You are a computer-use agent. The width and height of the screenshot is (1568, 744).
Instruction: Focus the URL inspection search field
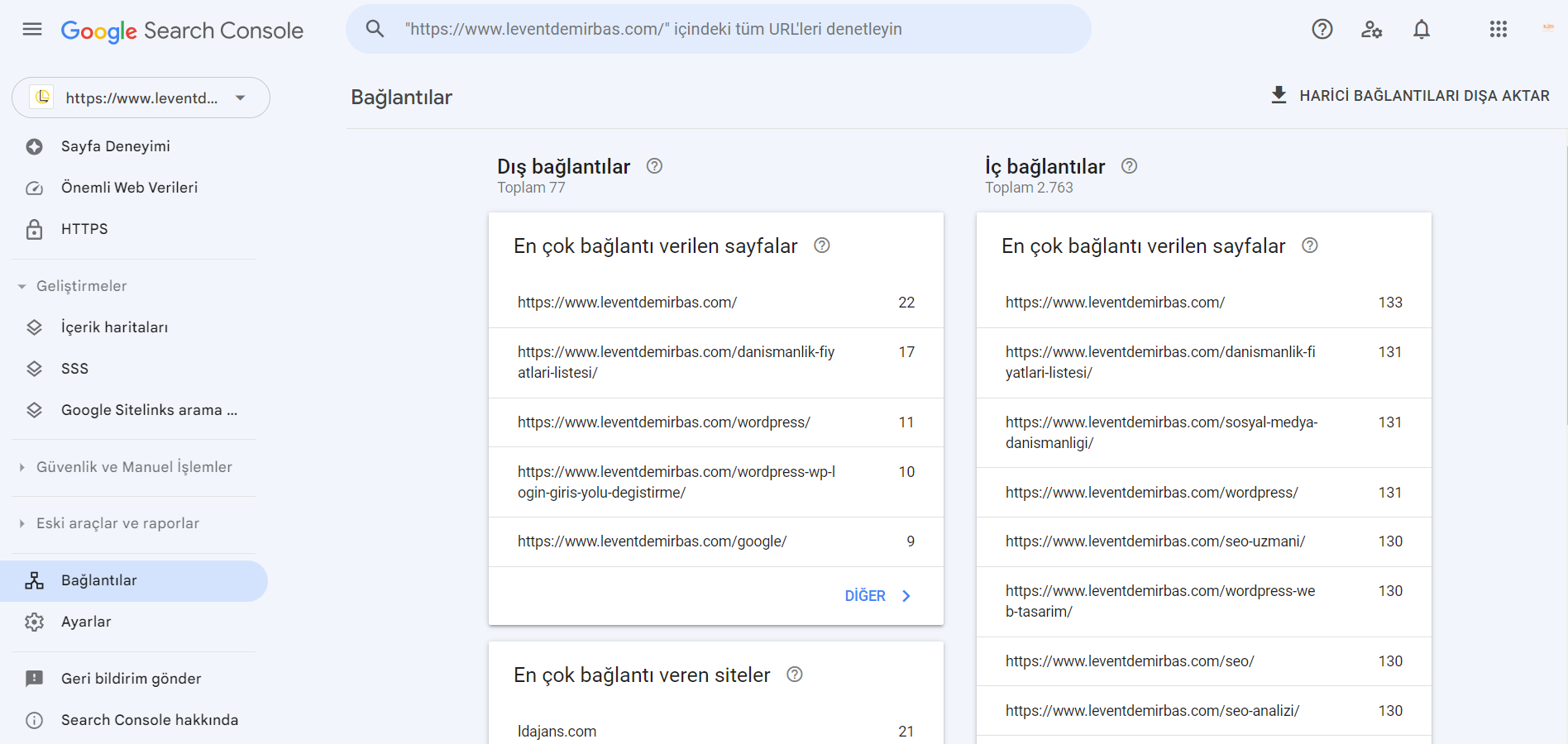point(719,29)
